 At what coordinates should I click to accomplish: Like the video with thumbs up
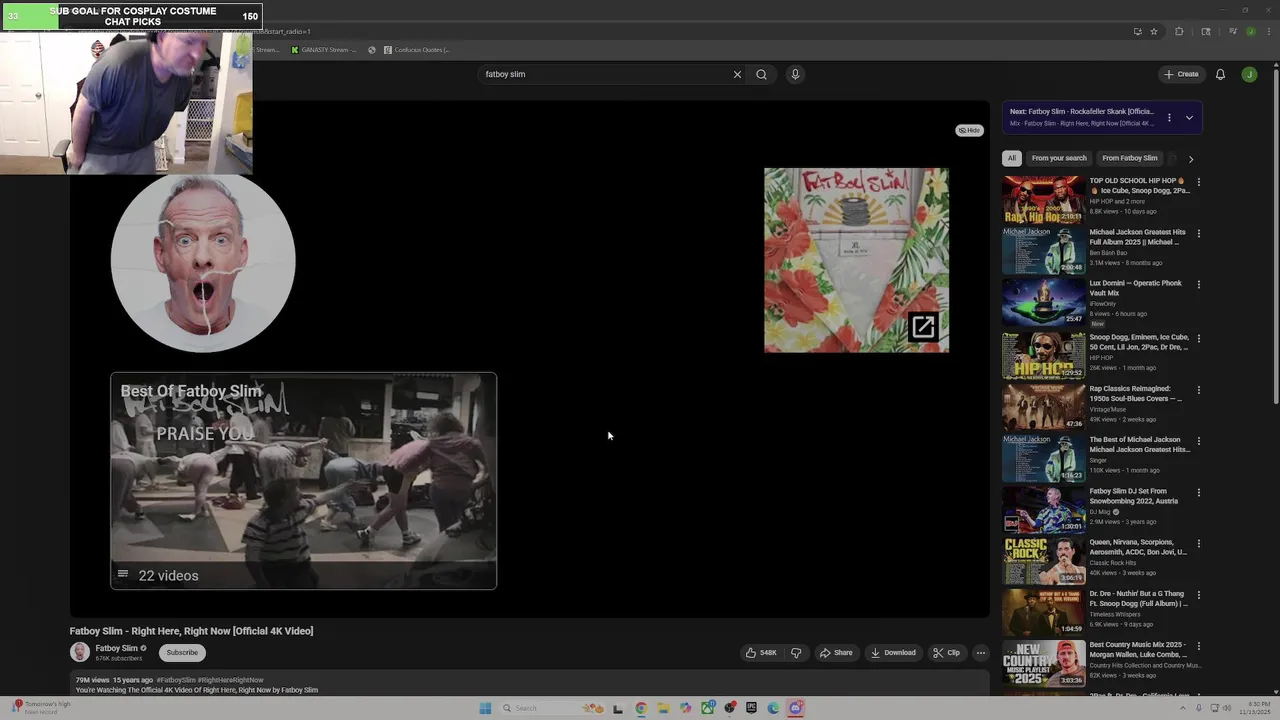(761, 652)
